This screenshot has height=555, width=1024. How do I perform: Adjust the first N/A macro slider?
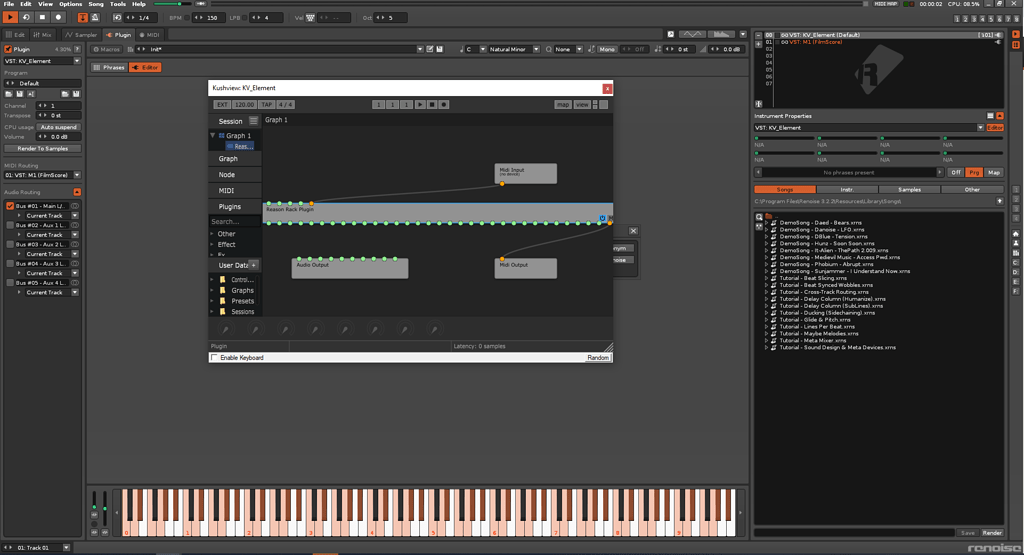coord(784,138)
